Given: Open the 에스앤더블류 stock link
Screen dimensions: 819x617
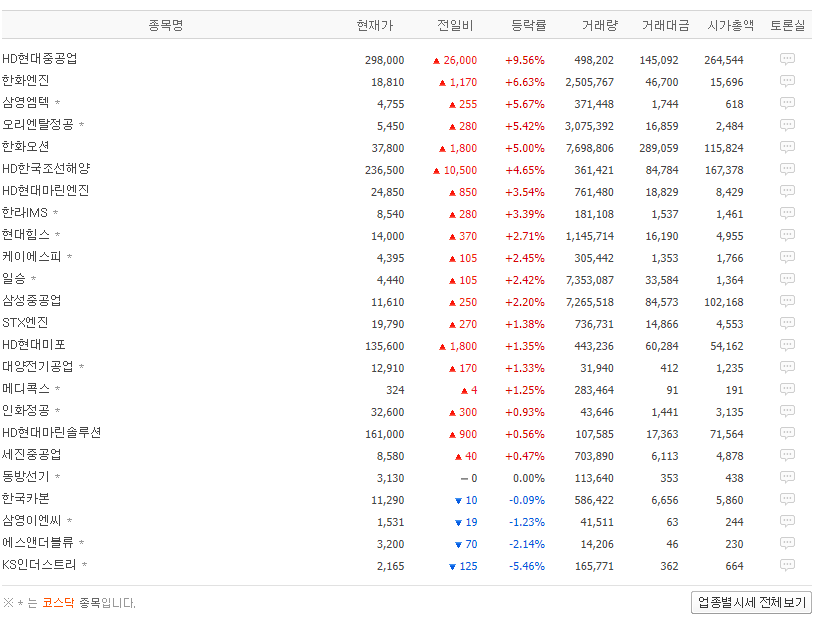Looking at the screenshot, I should click(x=38, y=542).
